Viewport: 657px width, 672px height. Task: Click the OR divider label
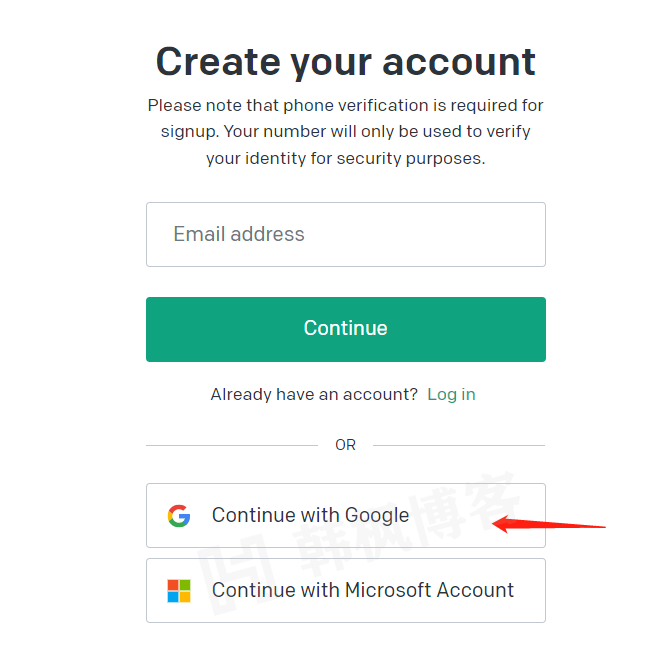coord(345,445)
